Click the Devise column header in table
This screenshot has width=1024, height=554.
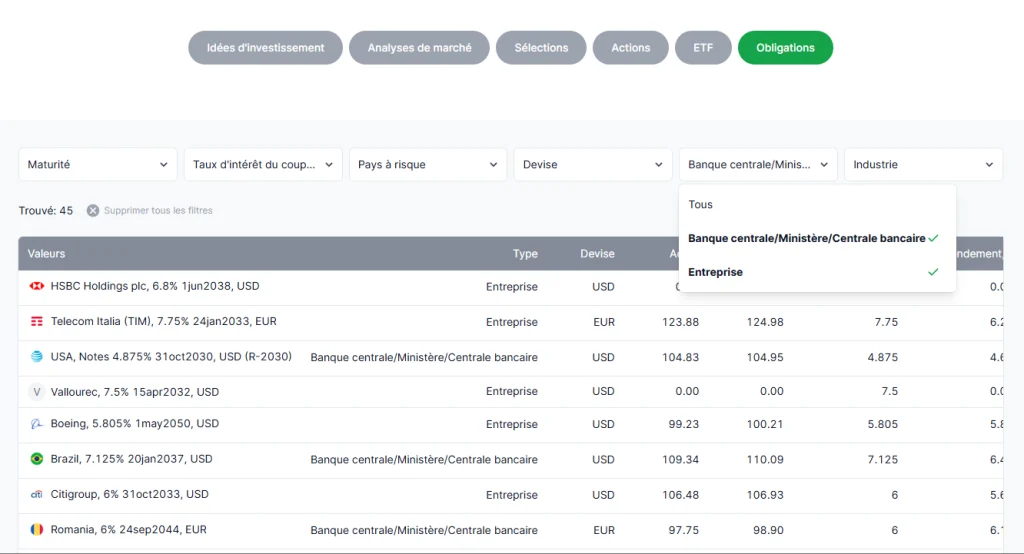point(598,253)
